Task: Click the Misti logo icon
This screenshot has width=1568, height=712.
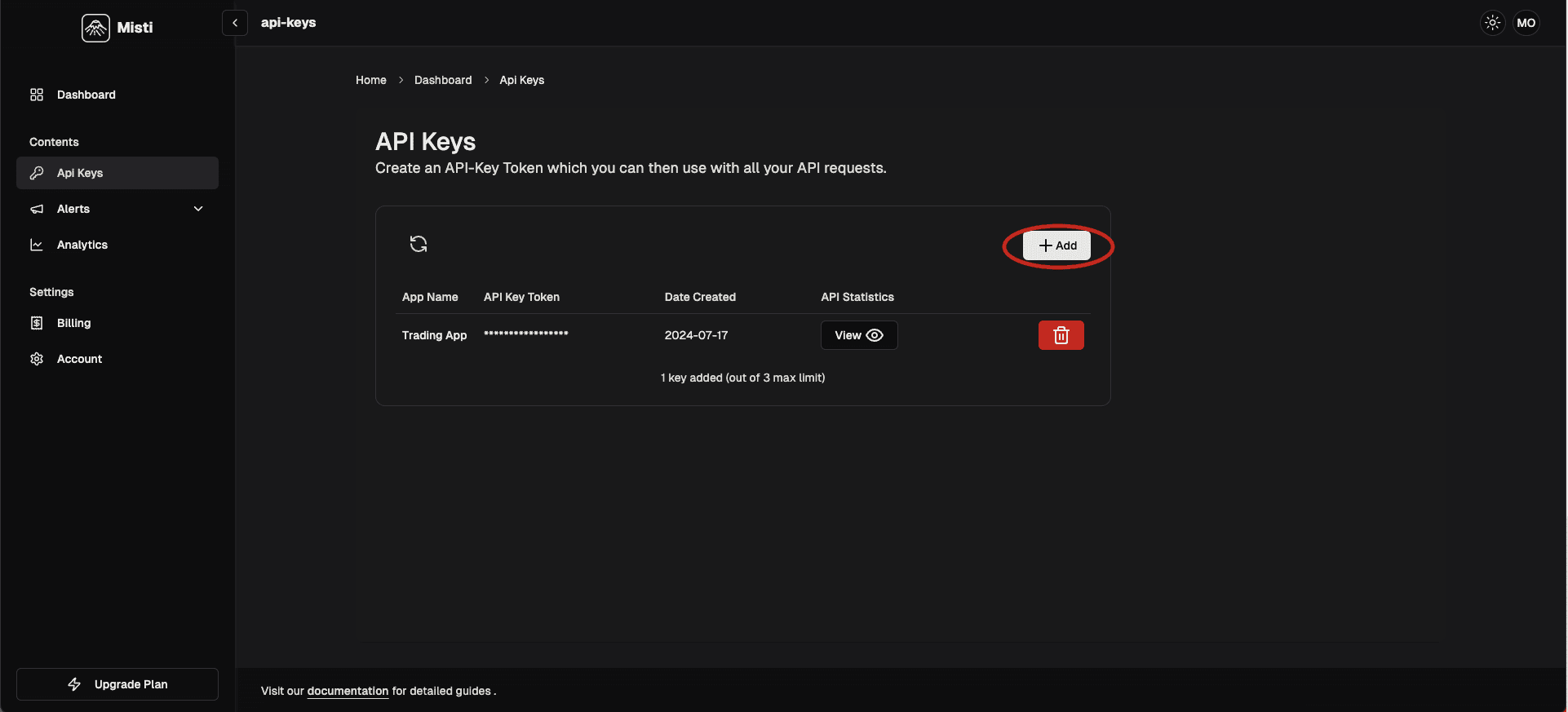Action: point(95,28)
